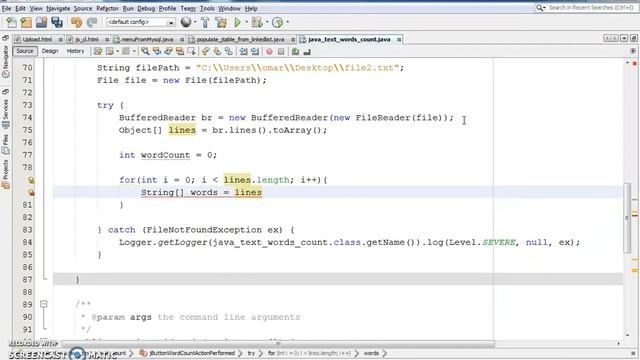Open the Refactor menu
The image size is (640, 360).
pos(107,8)
